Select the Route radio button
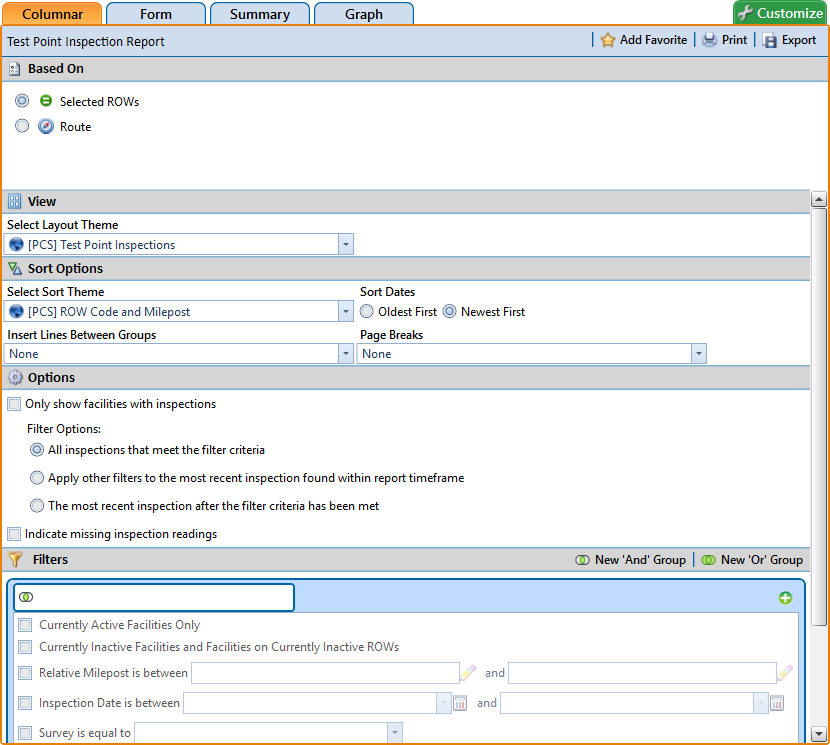Screen dimensions: 830x745 [x=22, y=125]
